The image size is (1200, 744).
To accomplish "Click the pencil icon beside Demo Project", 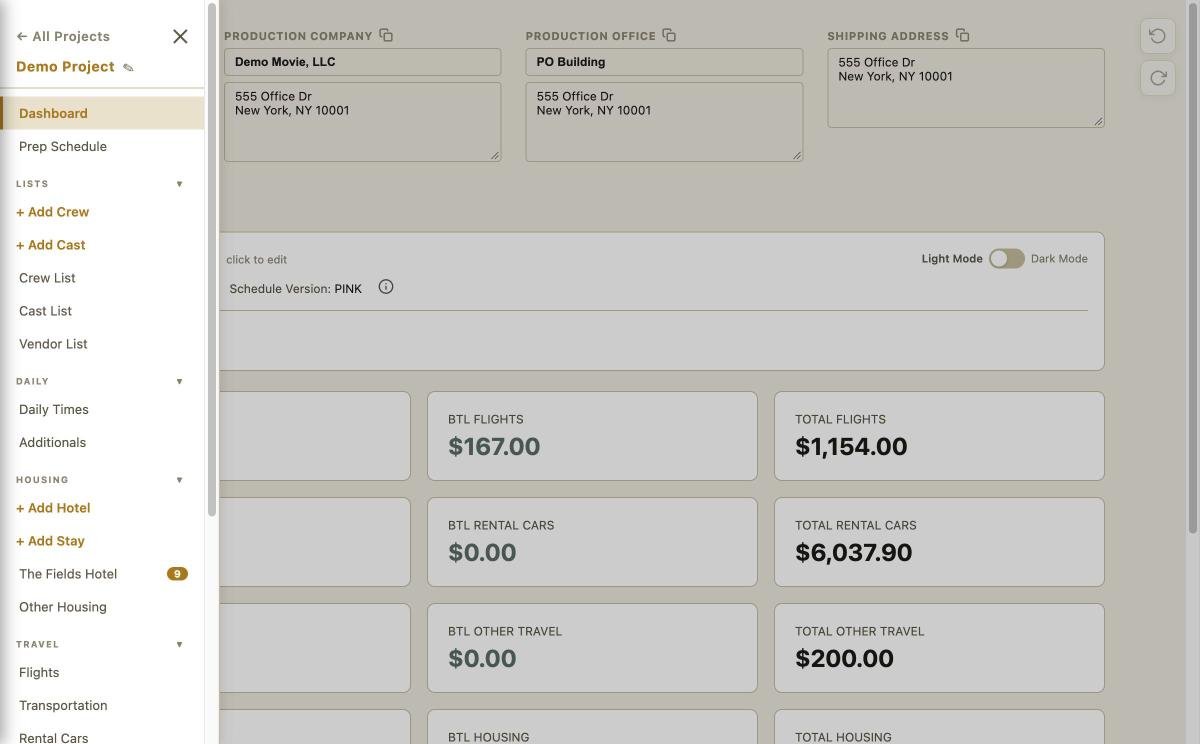I will (128, 68).
